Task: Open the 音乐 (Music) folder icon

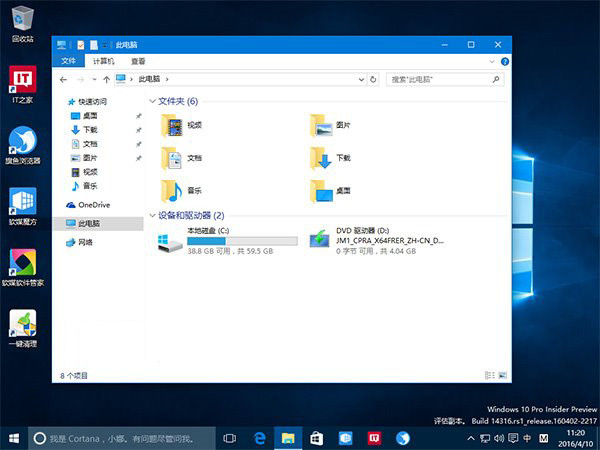Action: point(172,190)
